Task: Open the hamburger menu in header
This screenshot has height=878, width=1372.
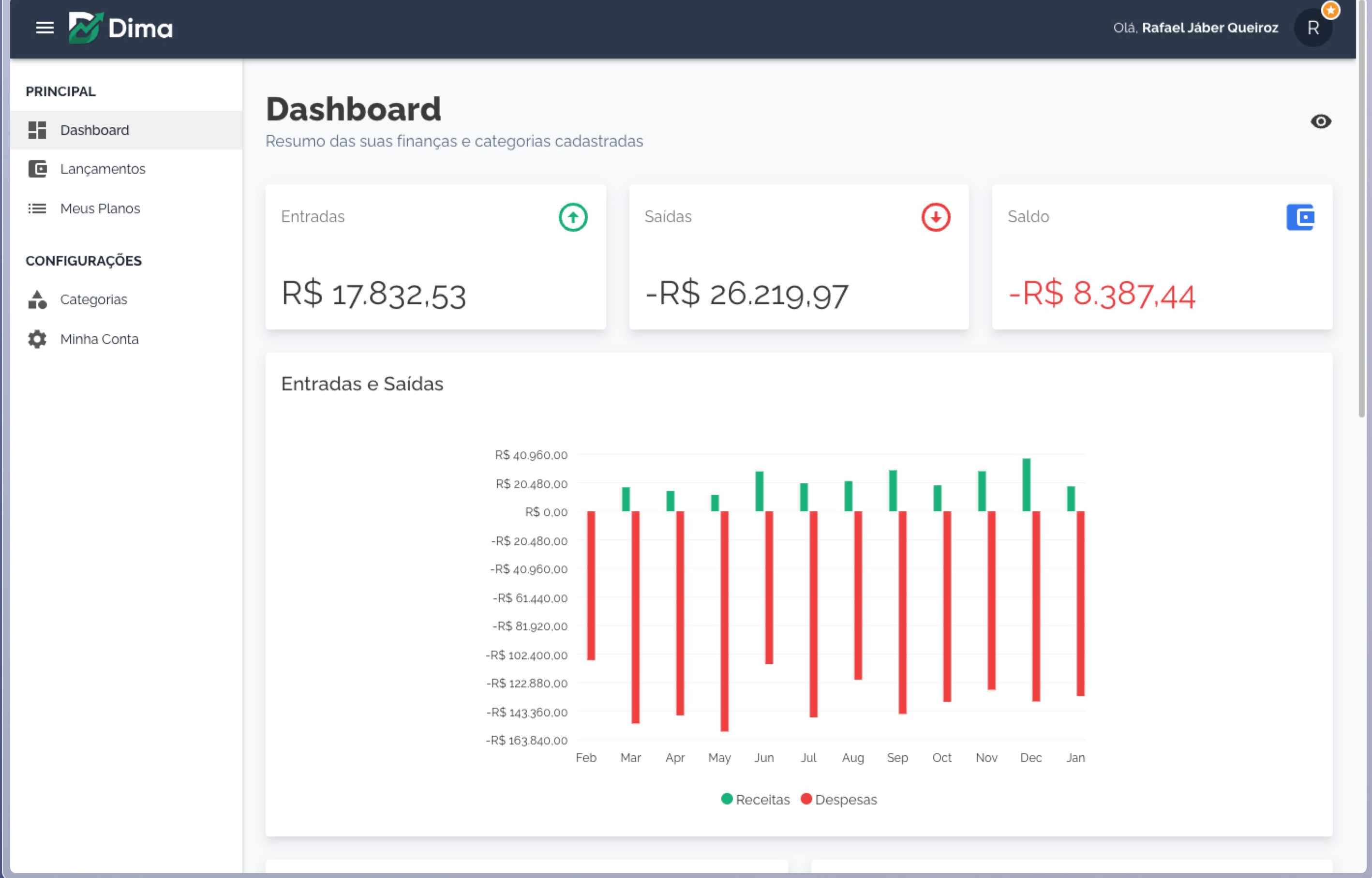Action: (45, 28)
